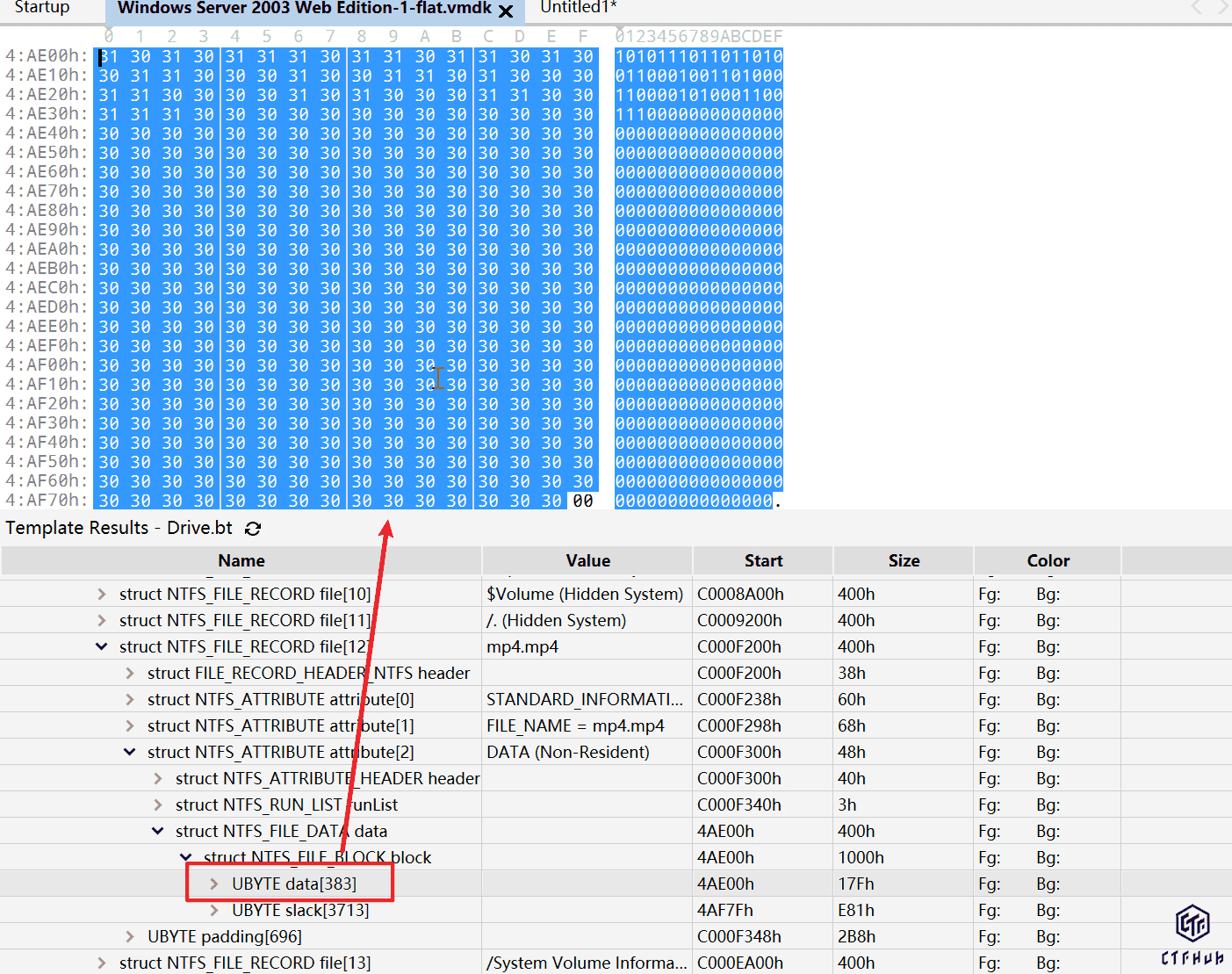Collapse struct NTFS_FILE_DATA data

pyautogui.click(x=158, y=832)
